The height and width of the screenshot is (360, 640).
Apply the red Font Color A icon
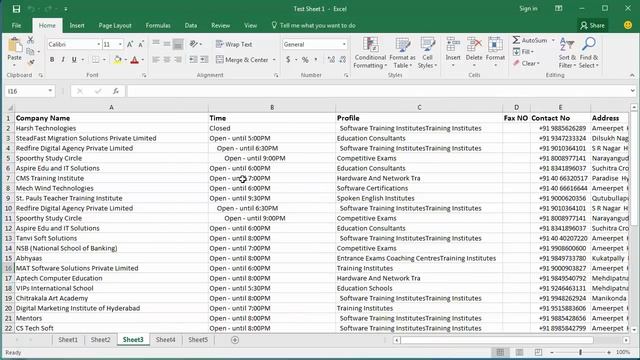click(x=134, y=60)
